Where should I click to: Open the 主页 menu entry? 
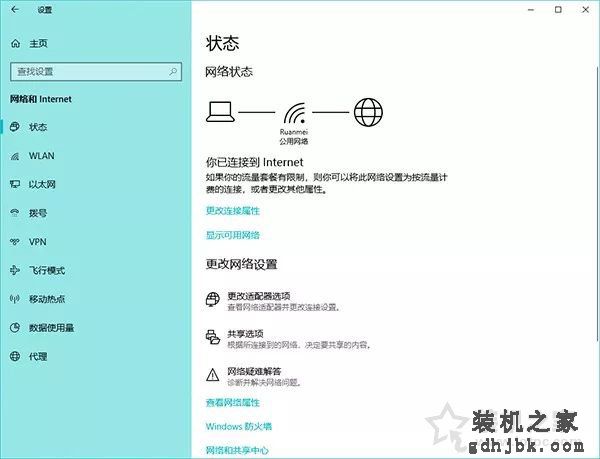[38, 43]
